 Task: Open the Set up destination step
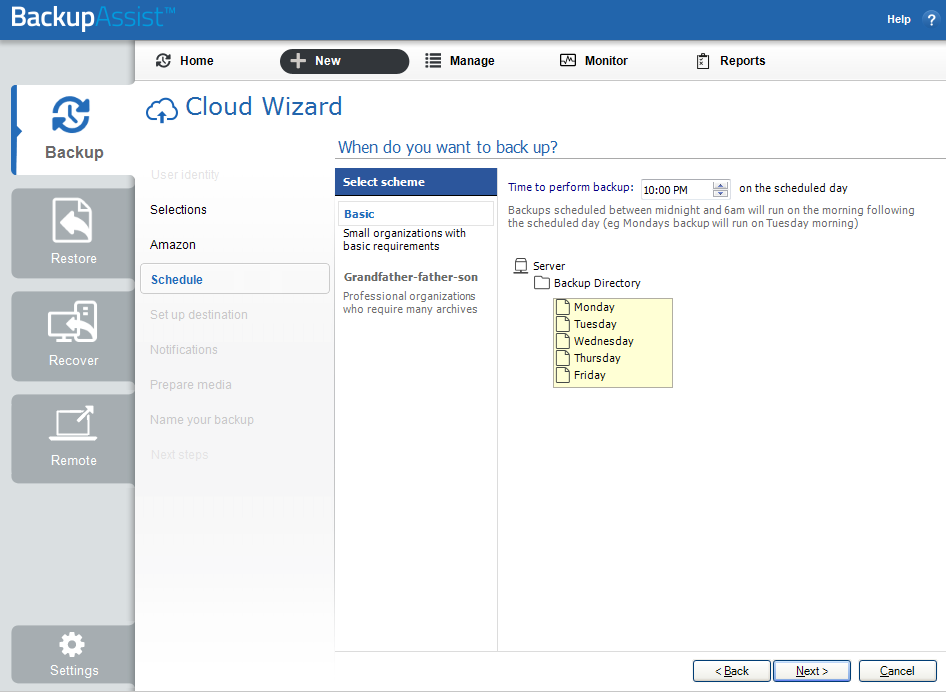point(198,314)
